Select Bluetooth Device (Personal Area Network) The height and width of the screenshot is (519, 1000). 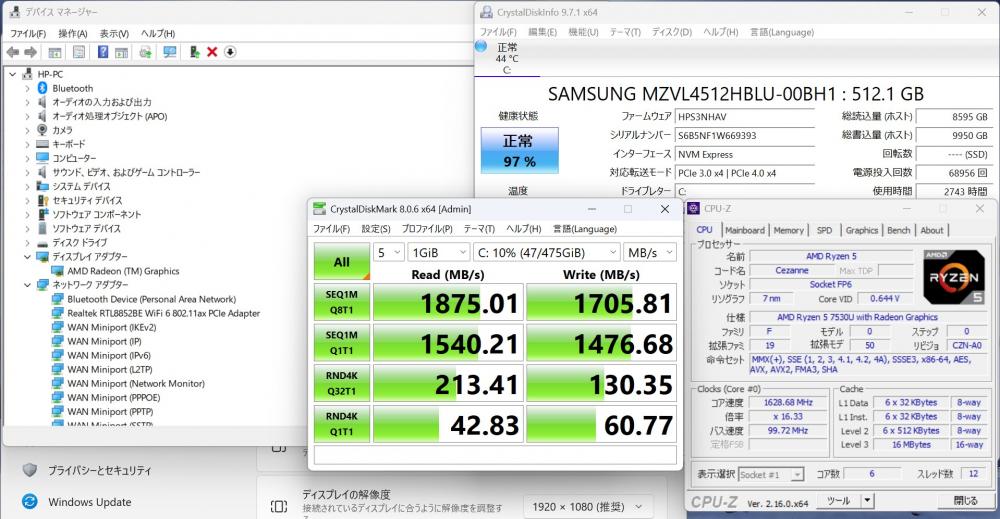pyautogui.click(x=152, y=299)
